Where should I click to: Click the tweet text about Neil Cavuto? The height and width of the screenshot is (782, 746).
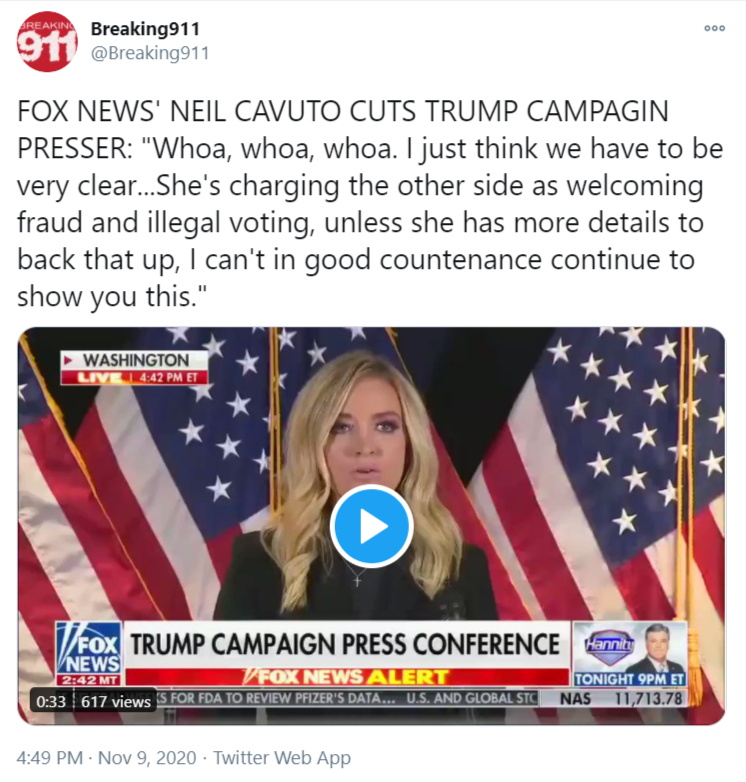tap(370, 204)
